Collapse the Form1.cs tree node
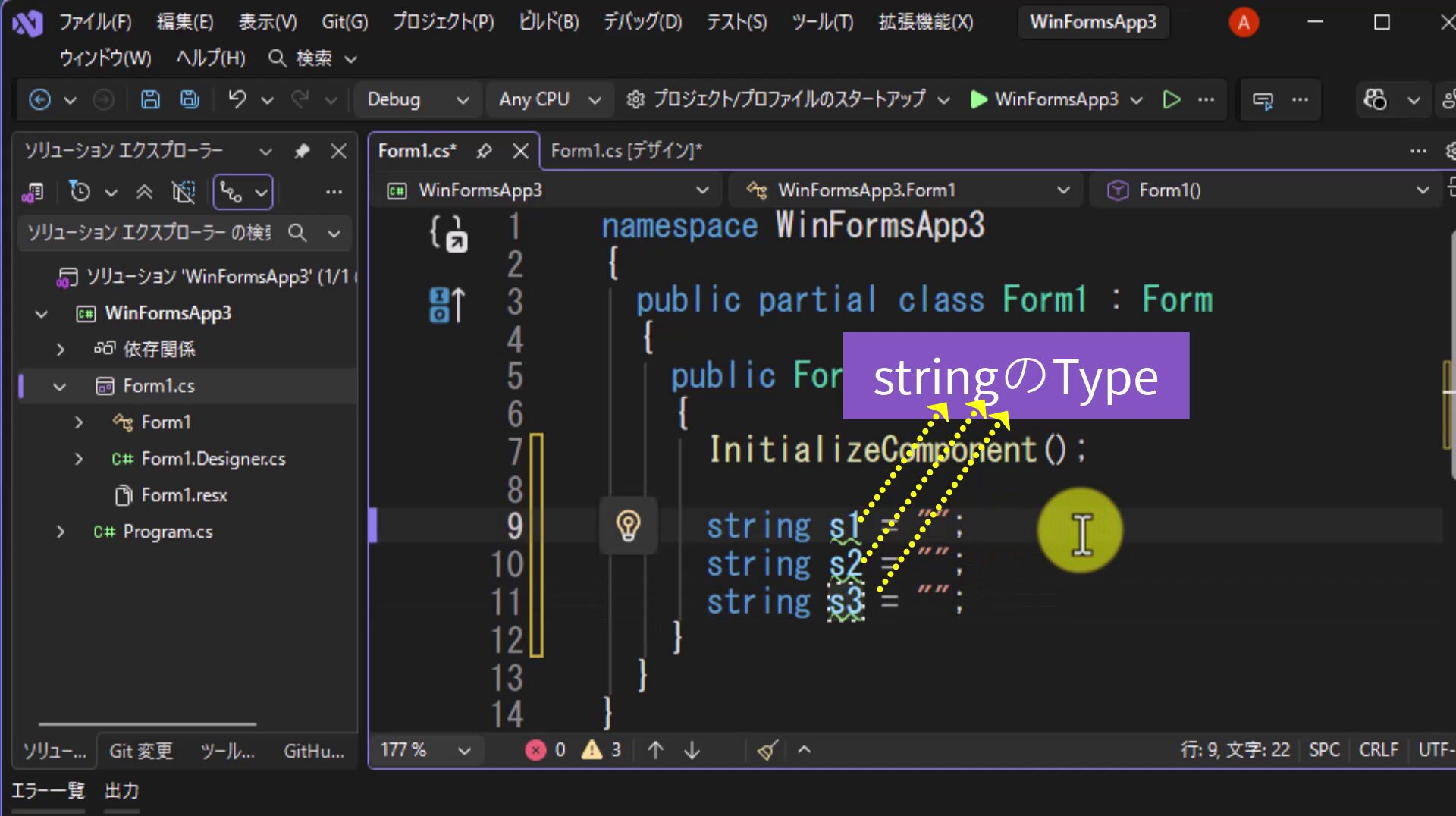The height and width of the screenshot is (816, 1456). pyautogui.click(x=60, y=387)
